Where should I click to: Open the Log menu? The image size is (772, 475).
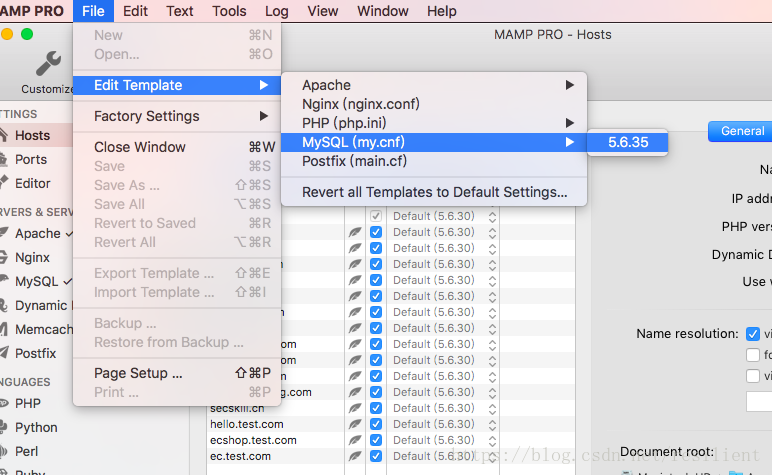tap(277, 11)
